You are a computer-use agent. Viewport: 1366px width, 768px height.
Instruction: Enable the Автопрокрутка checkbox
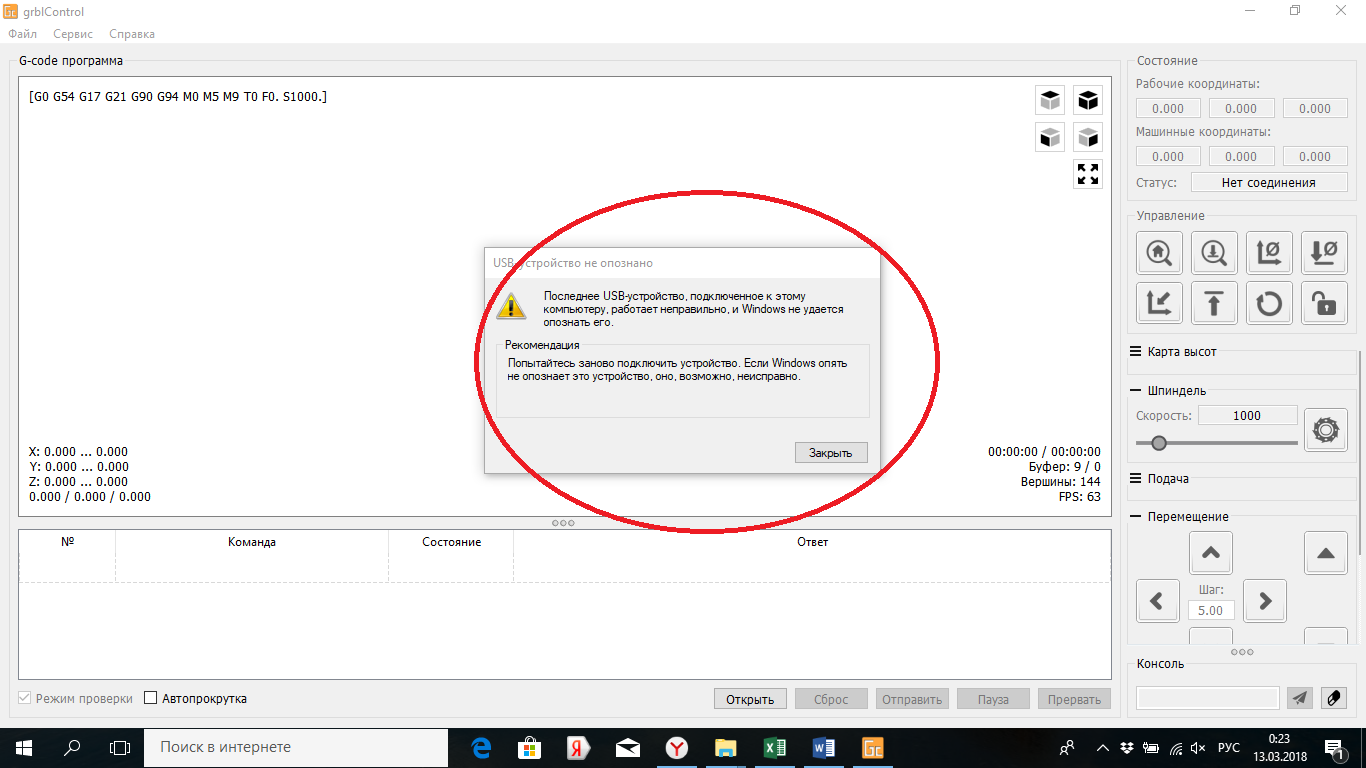(151, 699)
